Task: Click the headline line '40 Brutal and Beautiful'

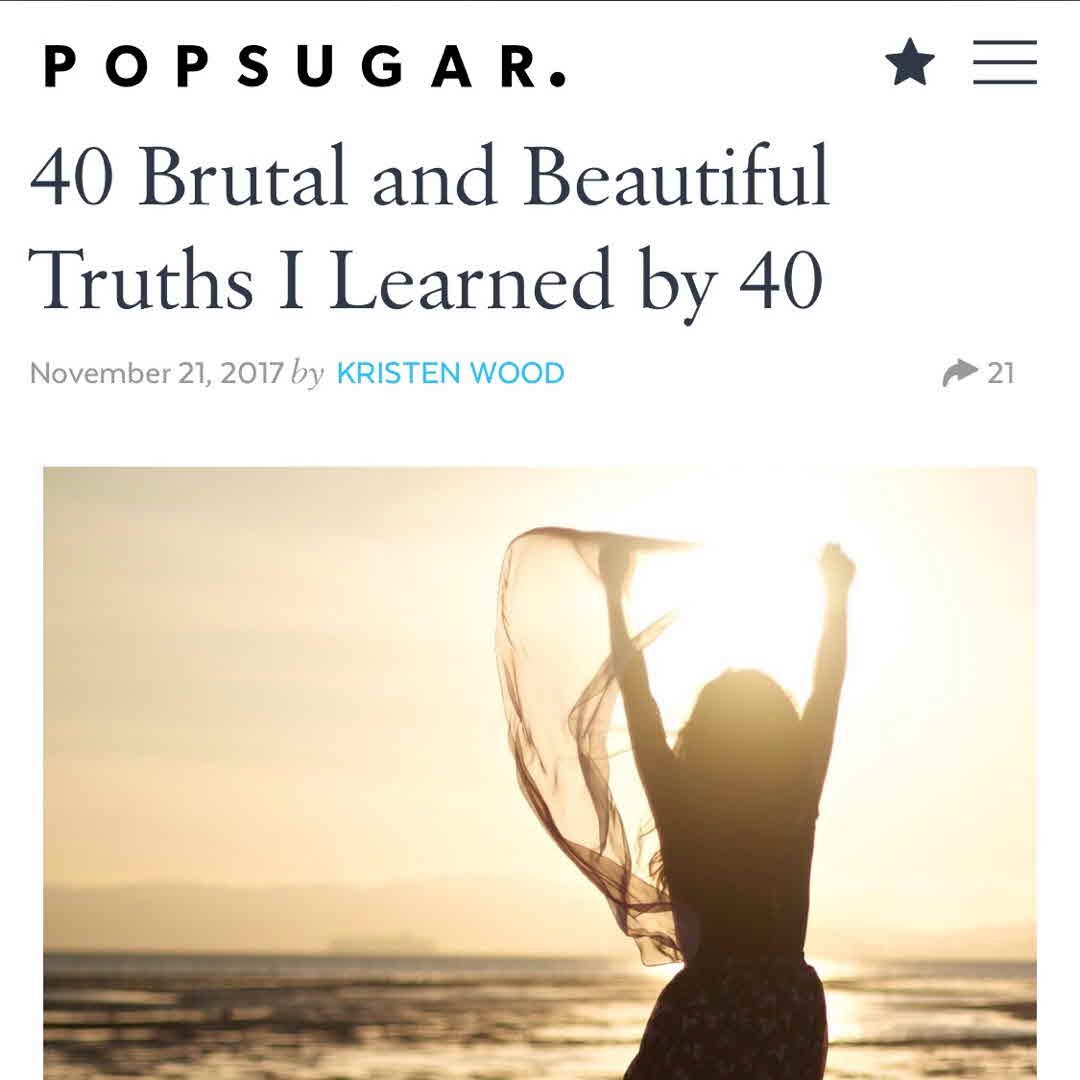Action: tap(429, 176)
